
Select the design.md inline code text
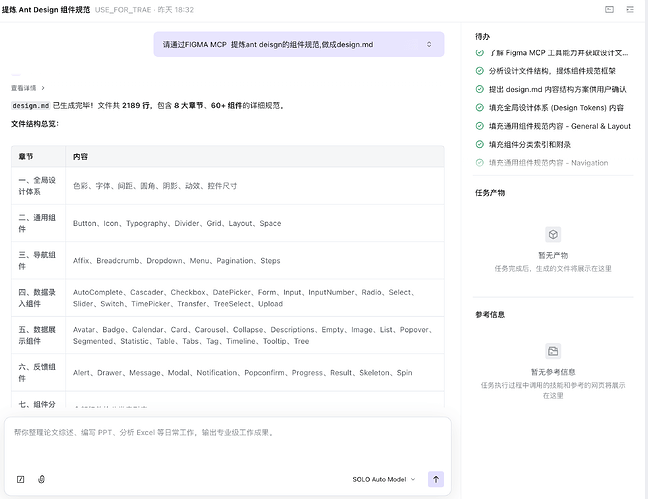click(x=31, y=106)
